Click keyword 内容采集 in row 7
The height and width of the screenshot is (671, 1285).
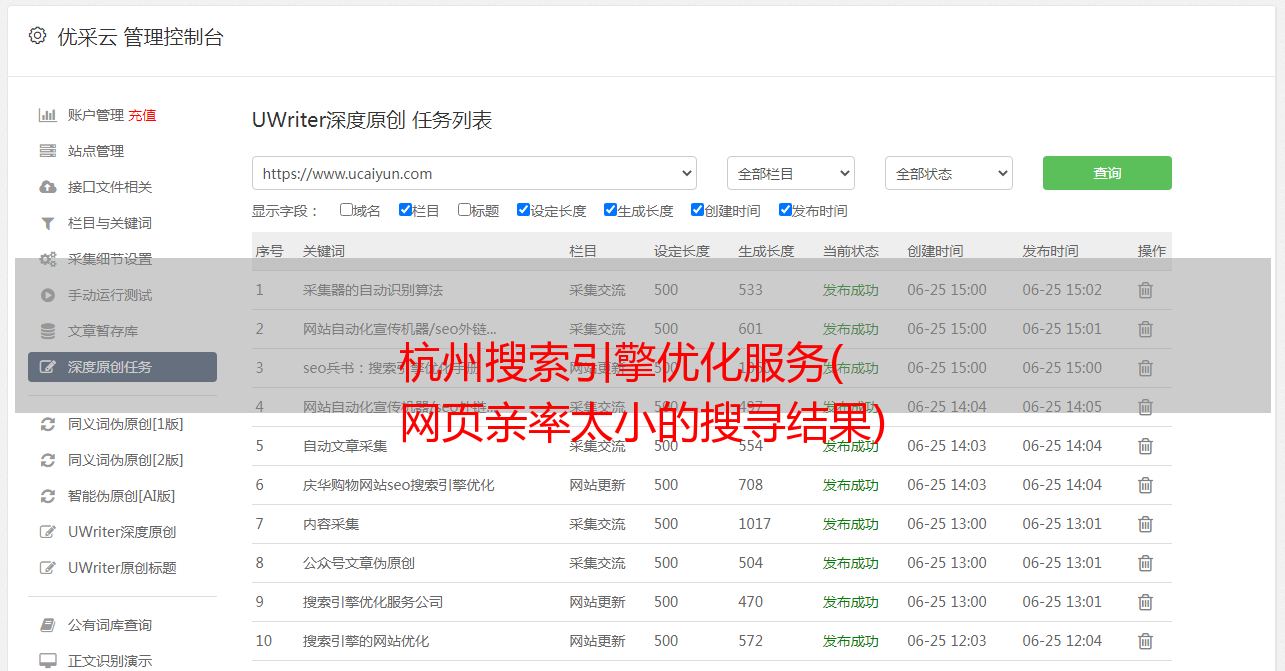click(331, 524)
